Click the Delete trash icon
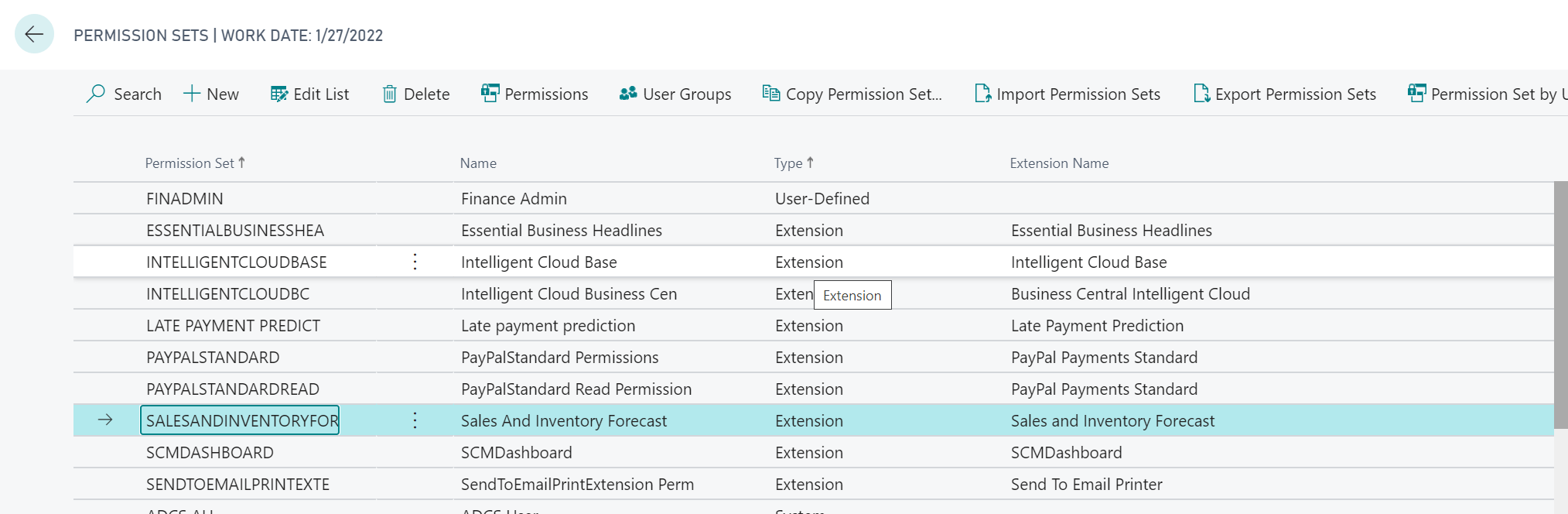 390,94
